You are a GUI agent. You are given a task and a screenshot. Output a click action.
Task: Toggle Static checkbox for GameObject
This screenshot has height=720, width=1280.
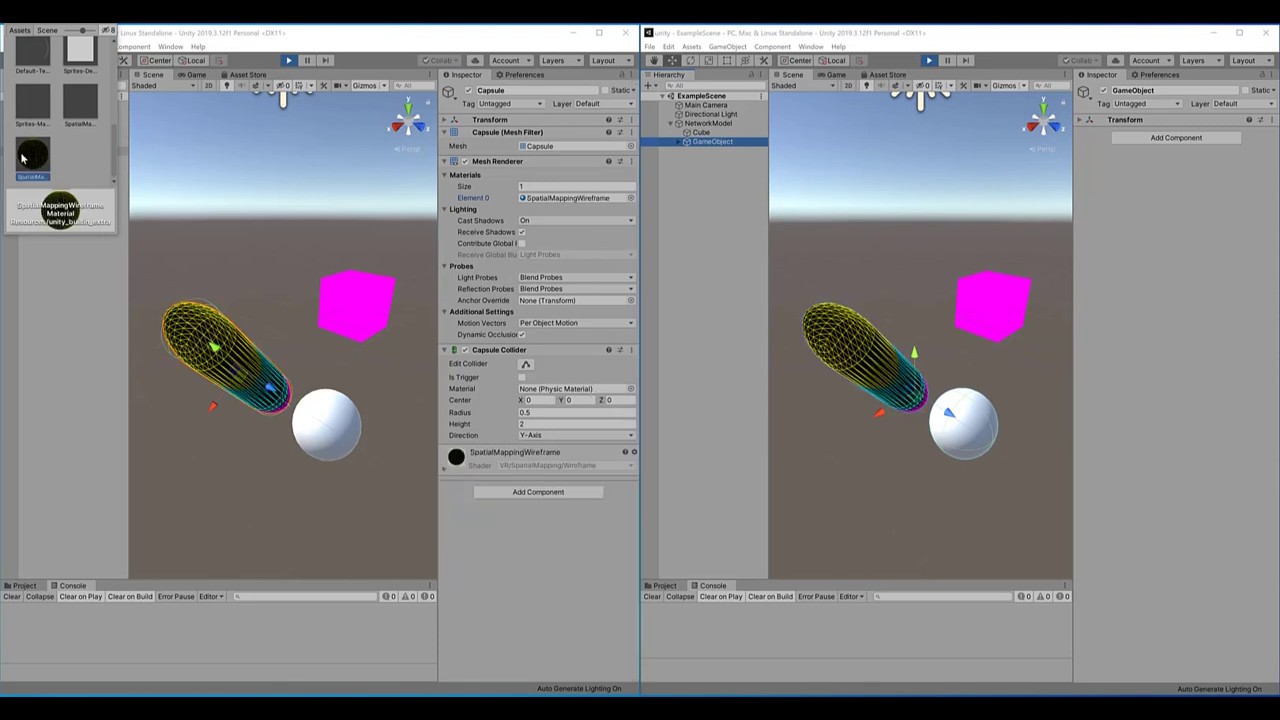point(1245,90)
